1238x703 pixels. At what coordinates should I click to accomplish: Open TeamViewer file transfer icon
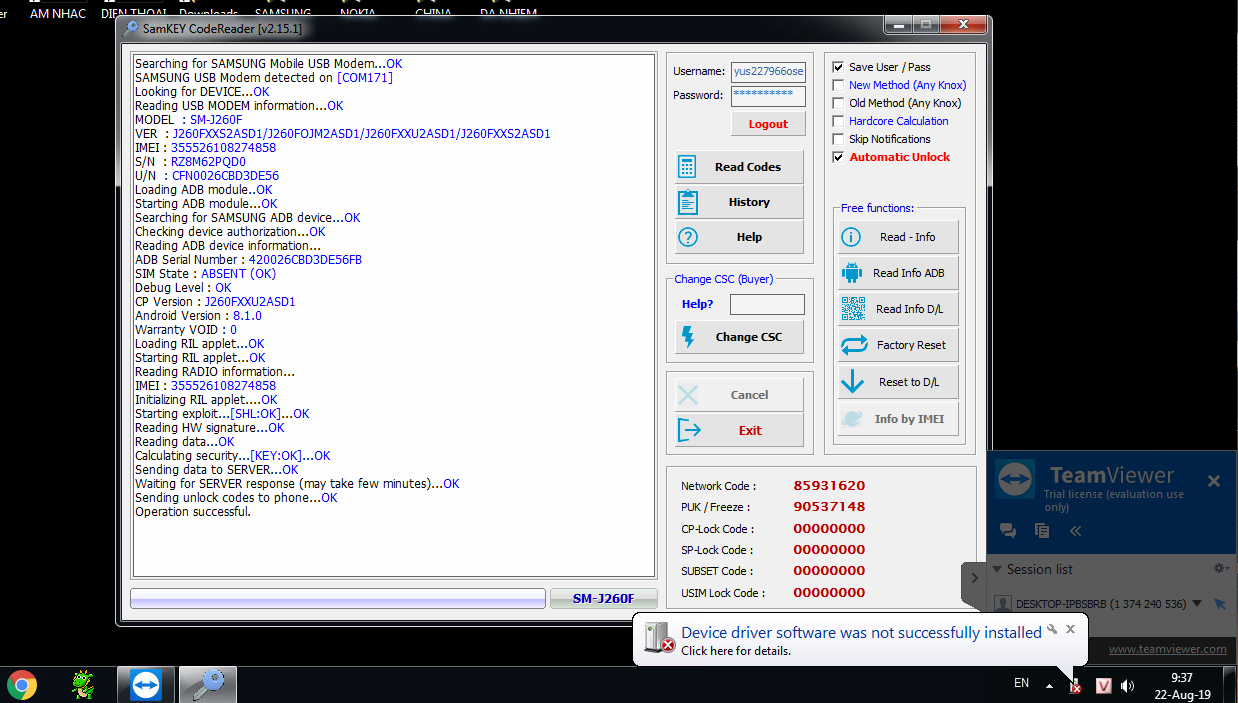click(x=1042, y=531)
